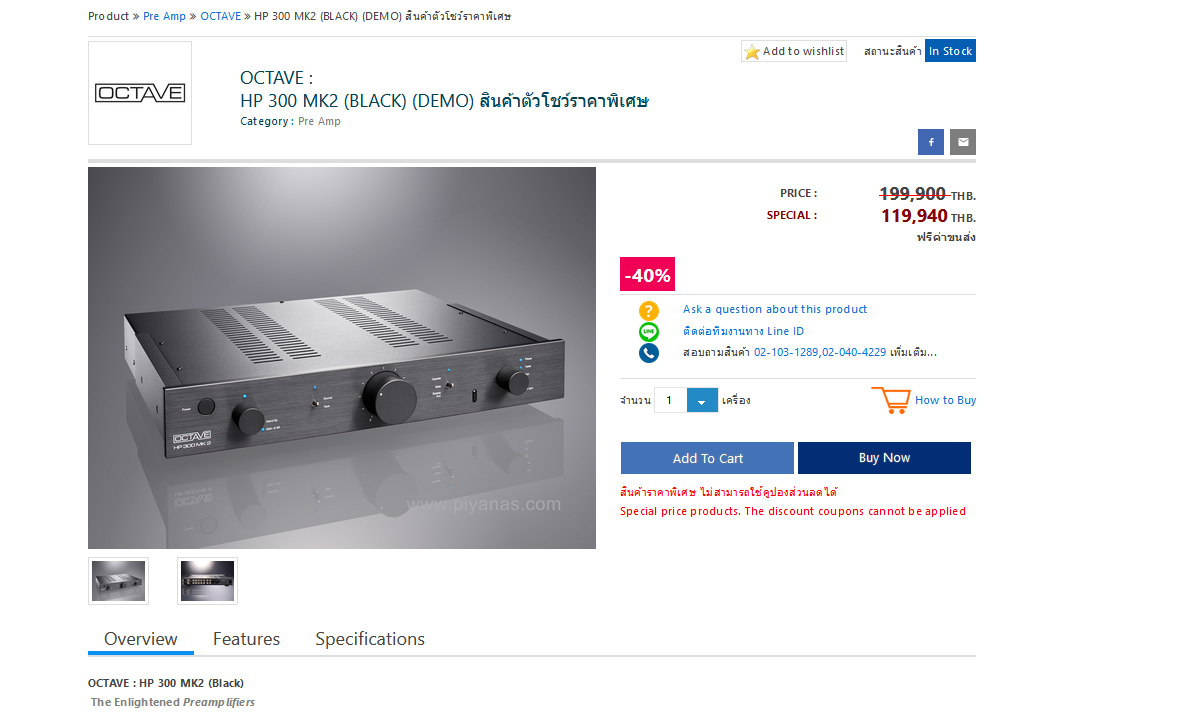The image size is (1193, 721).
Task: Go to OCTAVE breadcrumb link
Action: pyautogui.click(x=221, y=16)
